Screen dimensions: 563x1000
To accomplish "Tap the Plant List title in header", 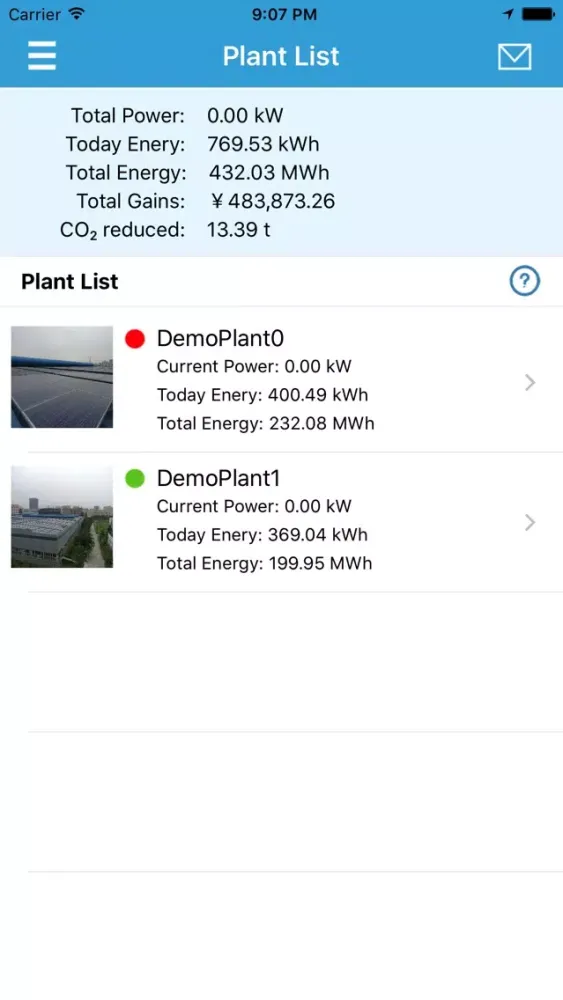I will (x=281, y=56).
